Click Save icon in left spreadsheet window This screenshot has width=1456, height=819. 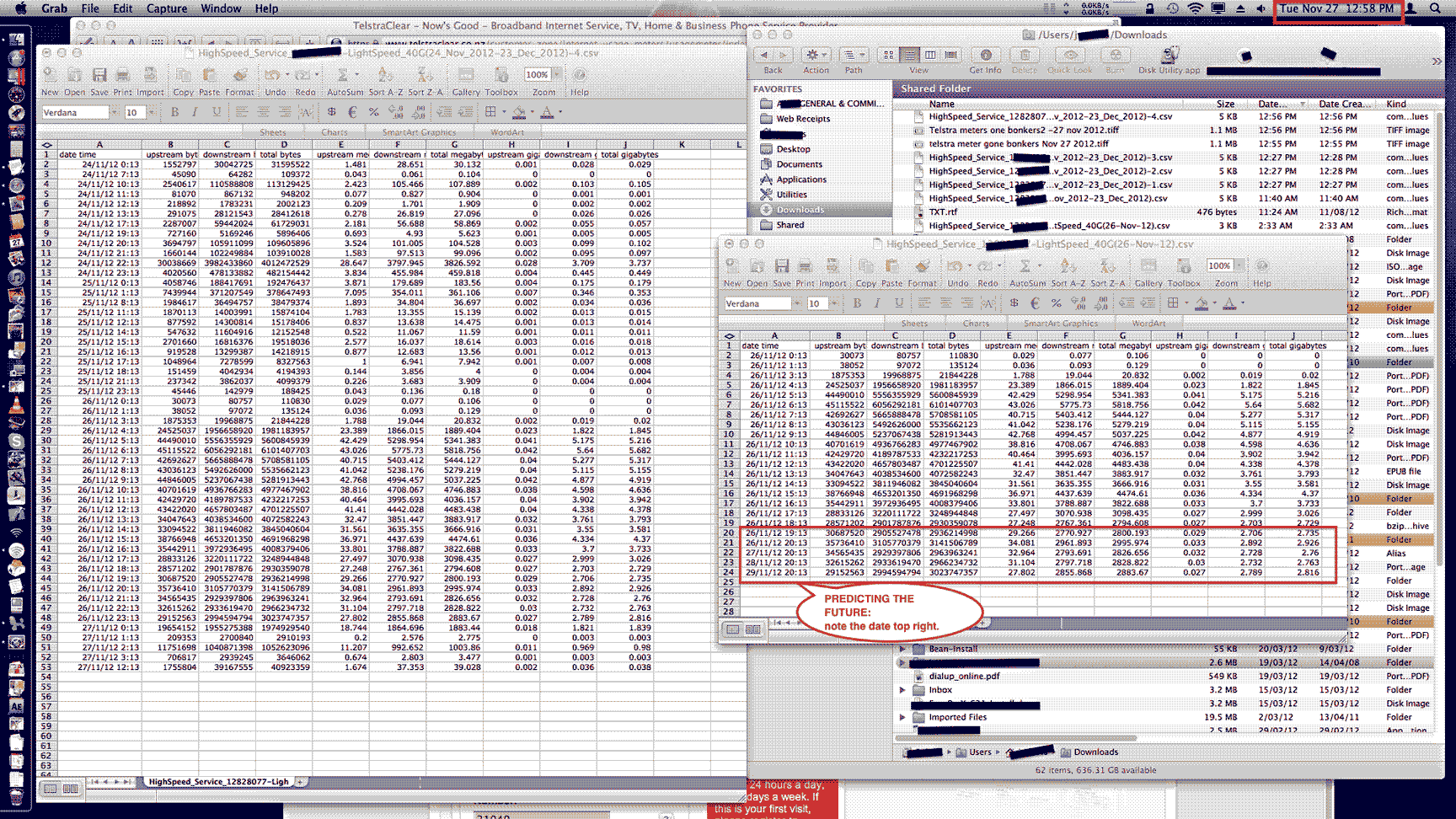[x=99, y=75]
